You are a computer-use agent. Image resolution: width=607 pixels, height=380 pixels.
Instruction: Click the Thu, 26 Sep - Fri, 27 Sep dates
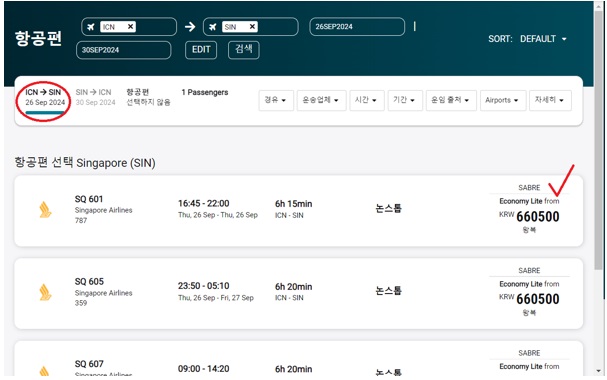click(216, 298)
